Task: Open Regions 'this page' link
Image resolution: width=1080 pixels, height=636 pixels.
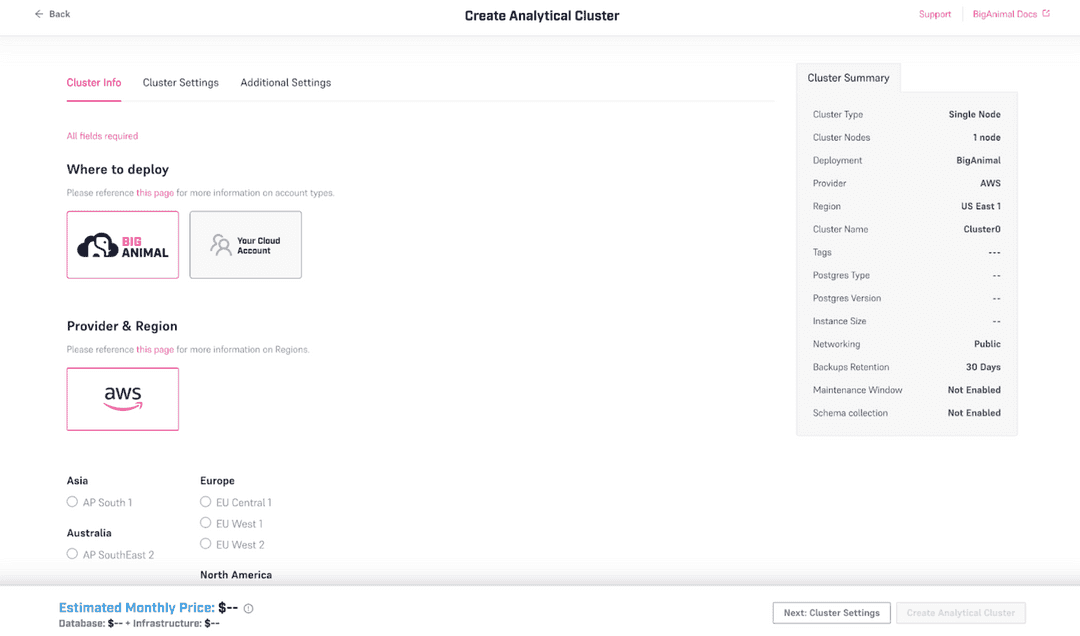Action: click(155, 349)
